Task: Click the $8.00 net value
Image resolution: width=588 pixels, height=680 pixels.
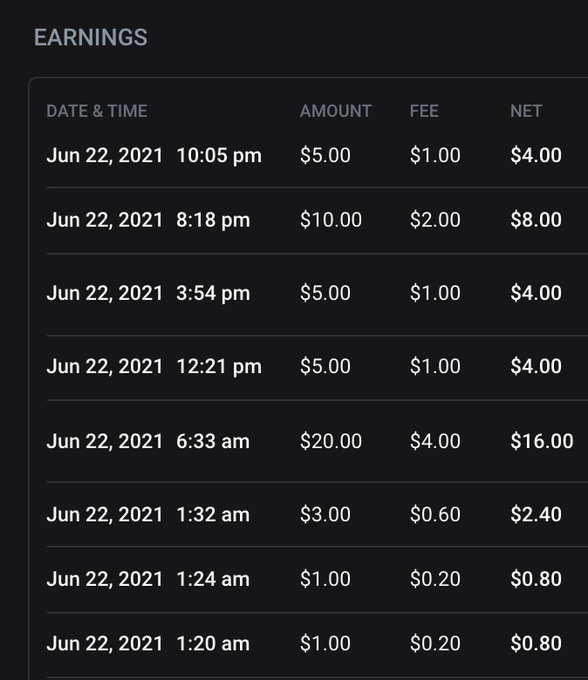Action: (536, 220)
